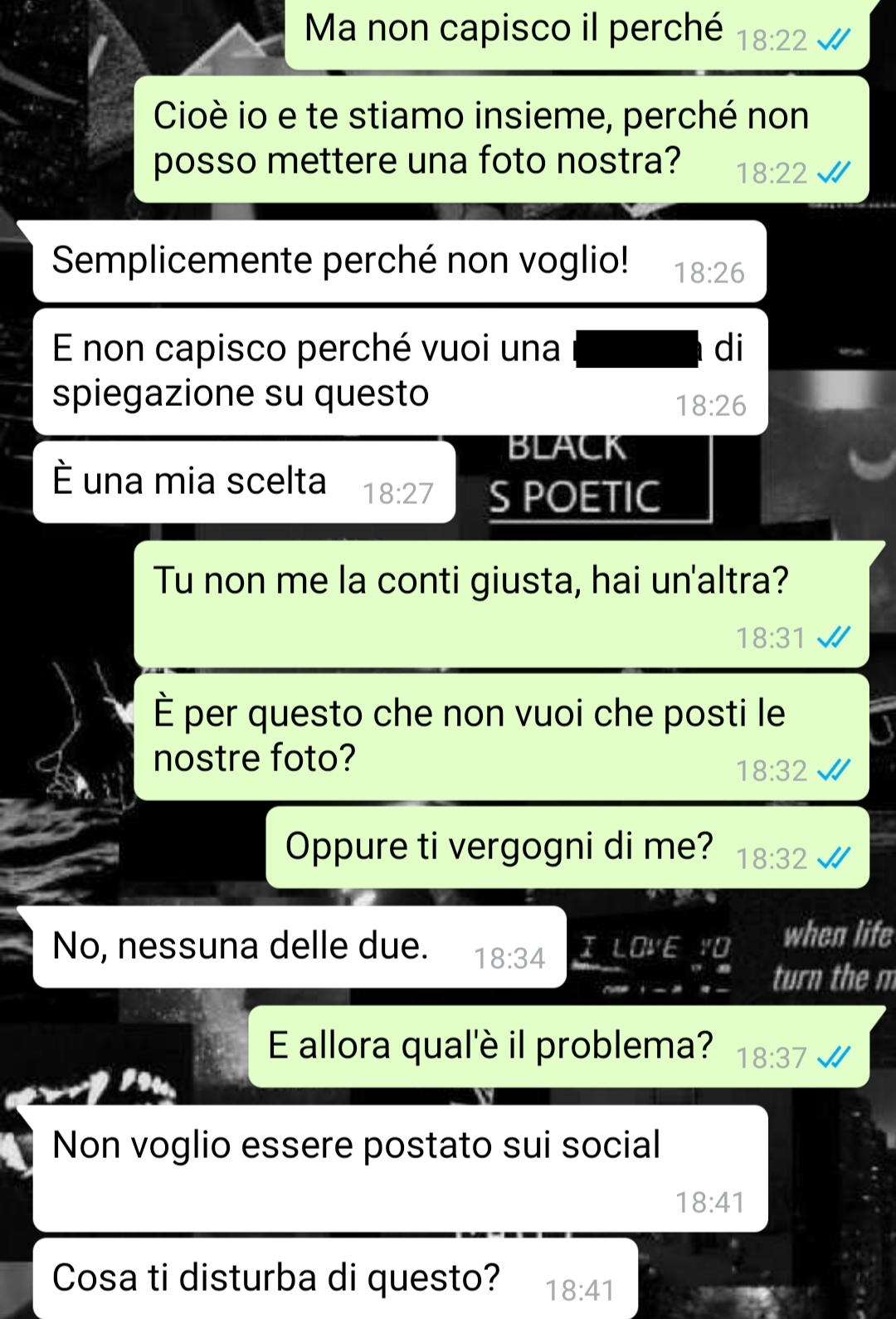Tap read ticks on 'nostre foto?' message
The height and width of the screenshot is (1319, 896).
point(834,770)
